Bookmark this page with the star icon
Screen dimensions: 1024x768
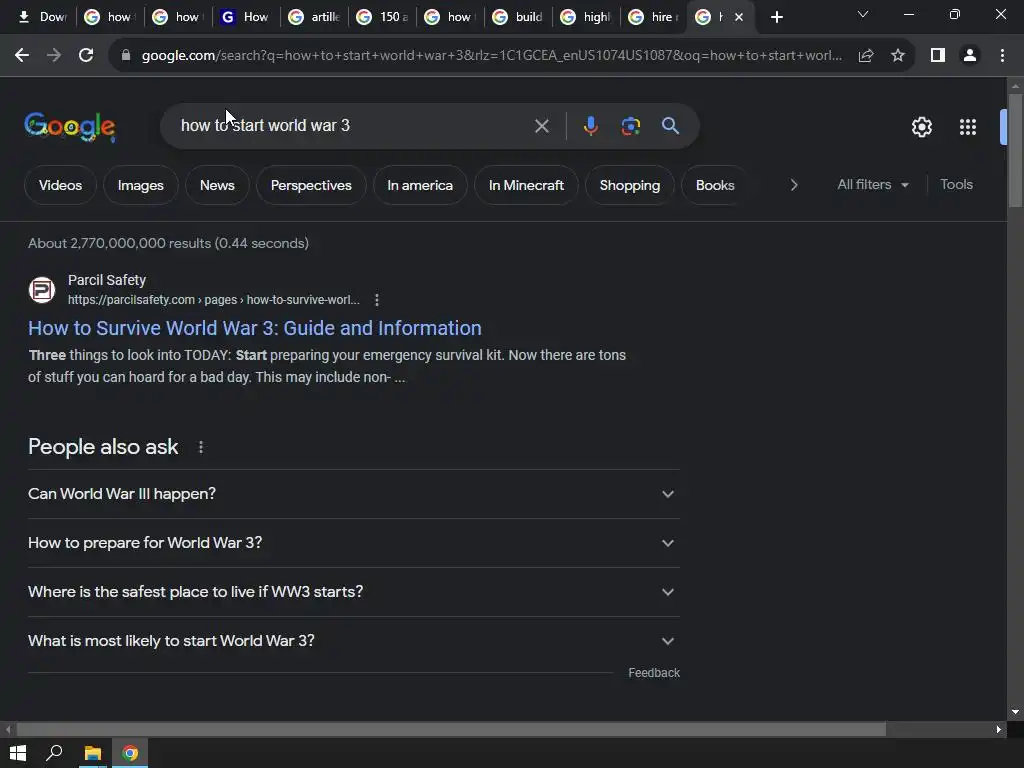(x=898, y=56)
